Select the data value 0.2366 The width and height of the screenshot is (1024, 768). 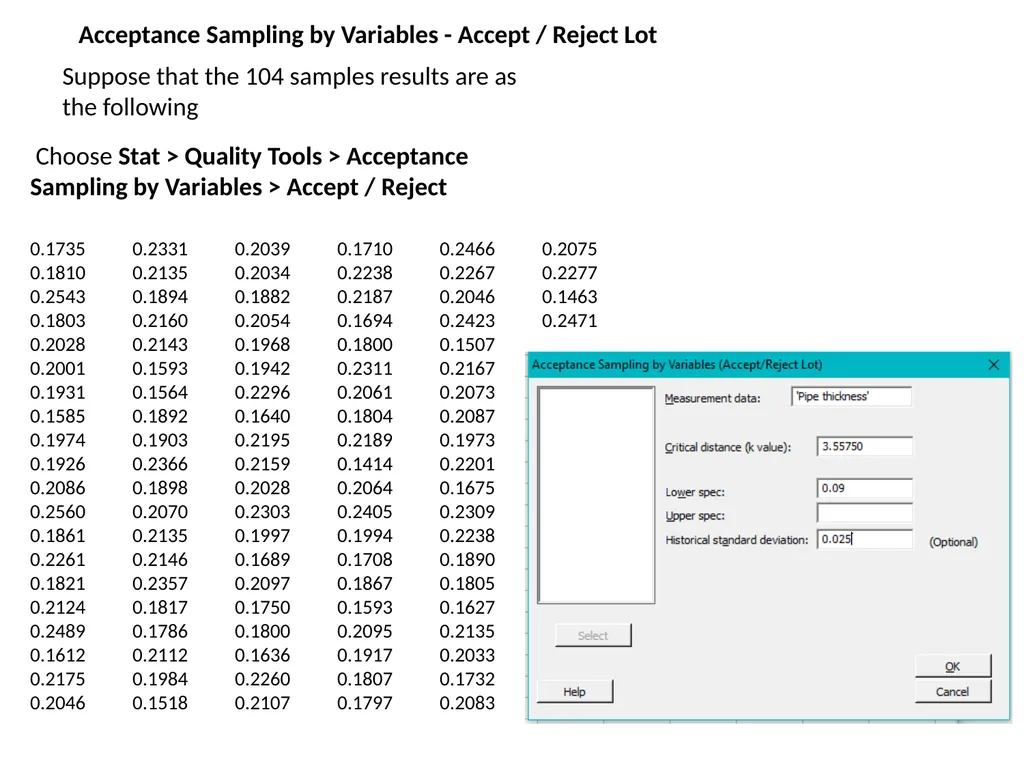click(160, 464)
